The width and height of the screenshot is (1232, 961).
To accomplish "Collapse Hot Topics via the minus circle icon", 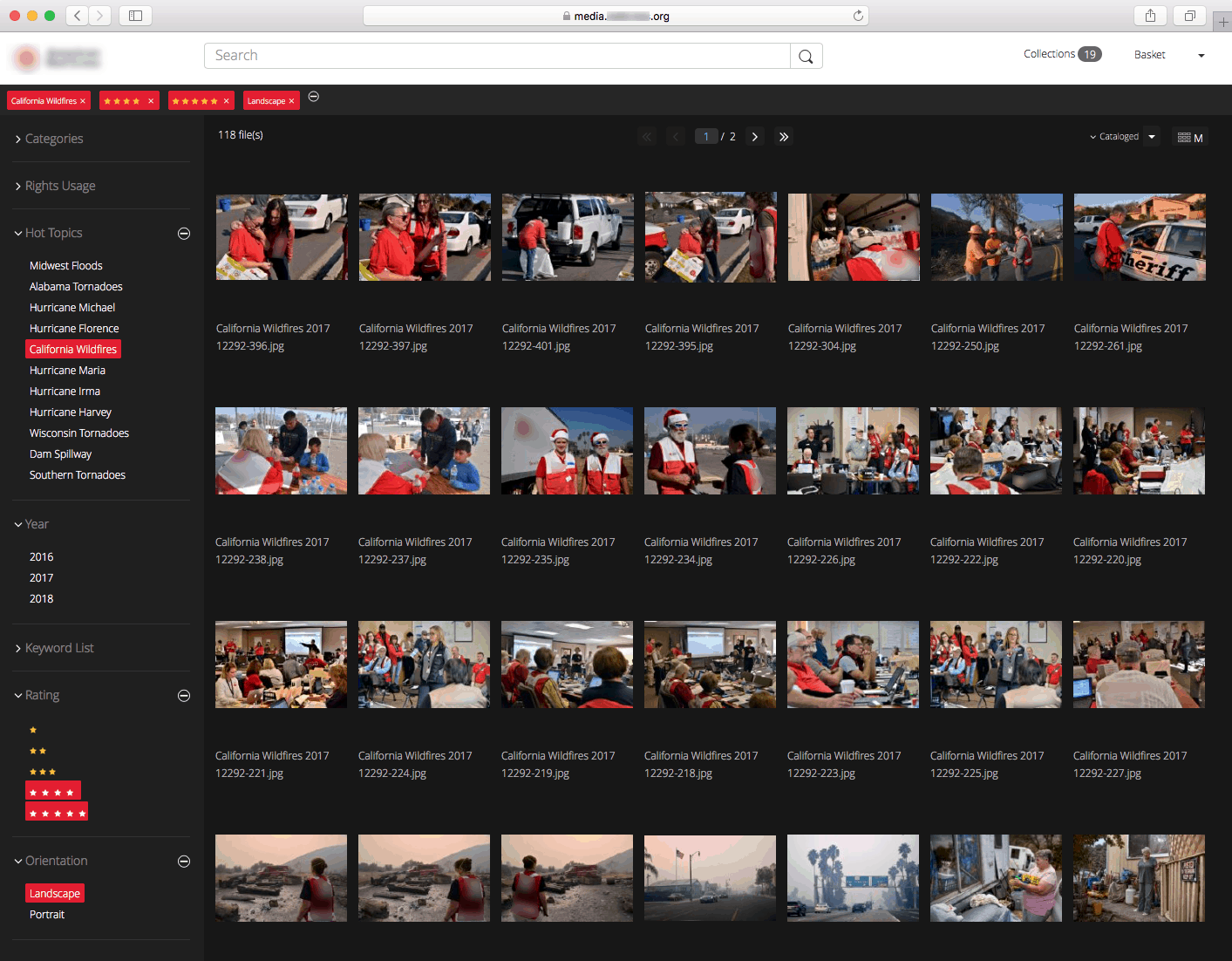I will [184, 233].
